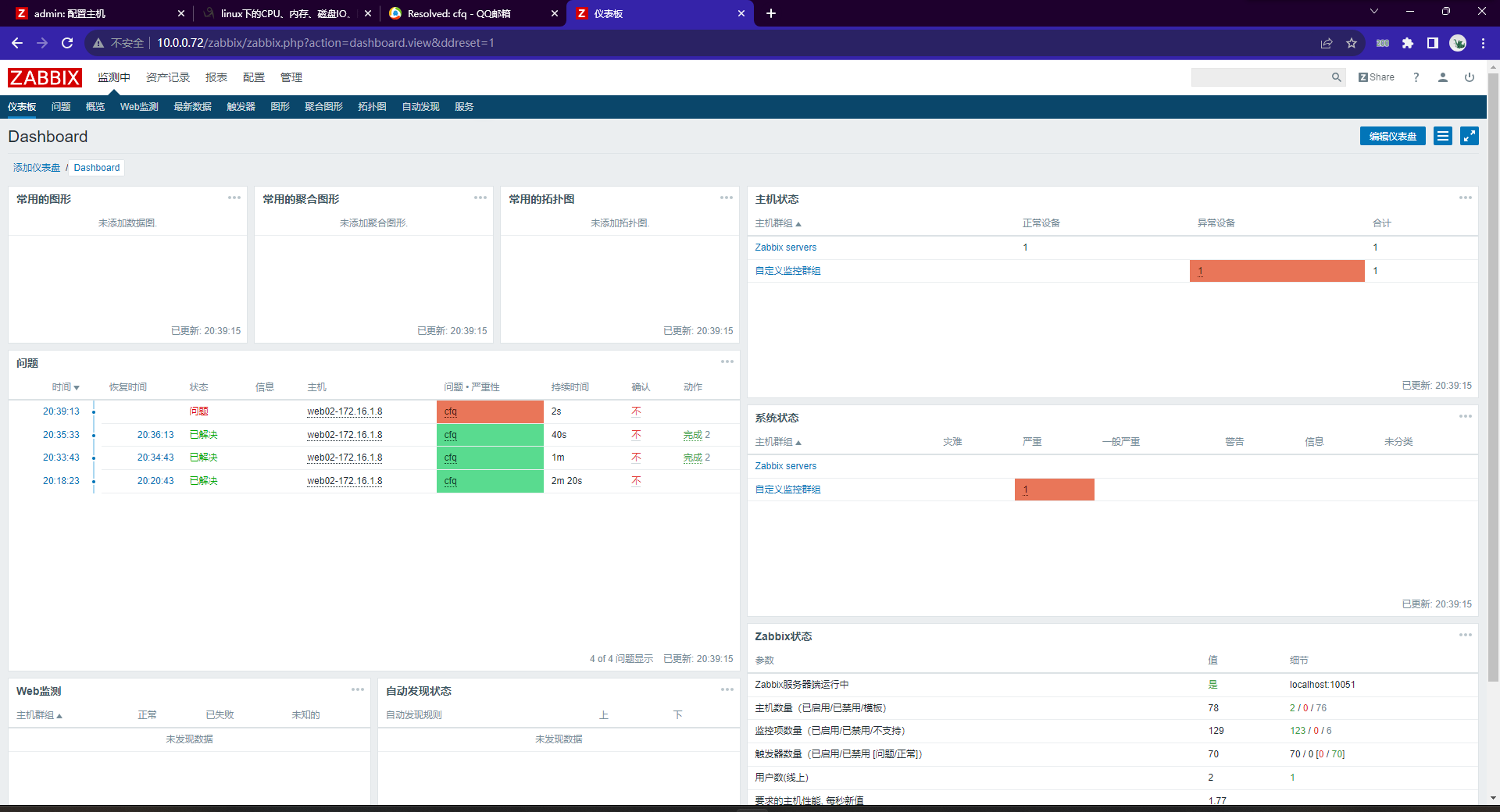Viewport: 1500px width, 812px height.
Task: Open menu of 主机状态 widget
Action: coord(1466,198)
